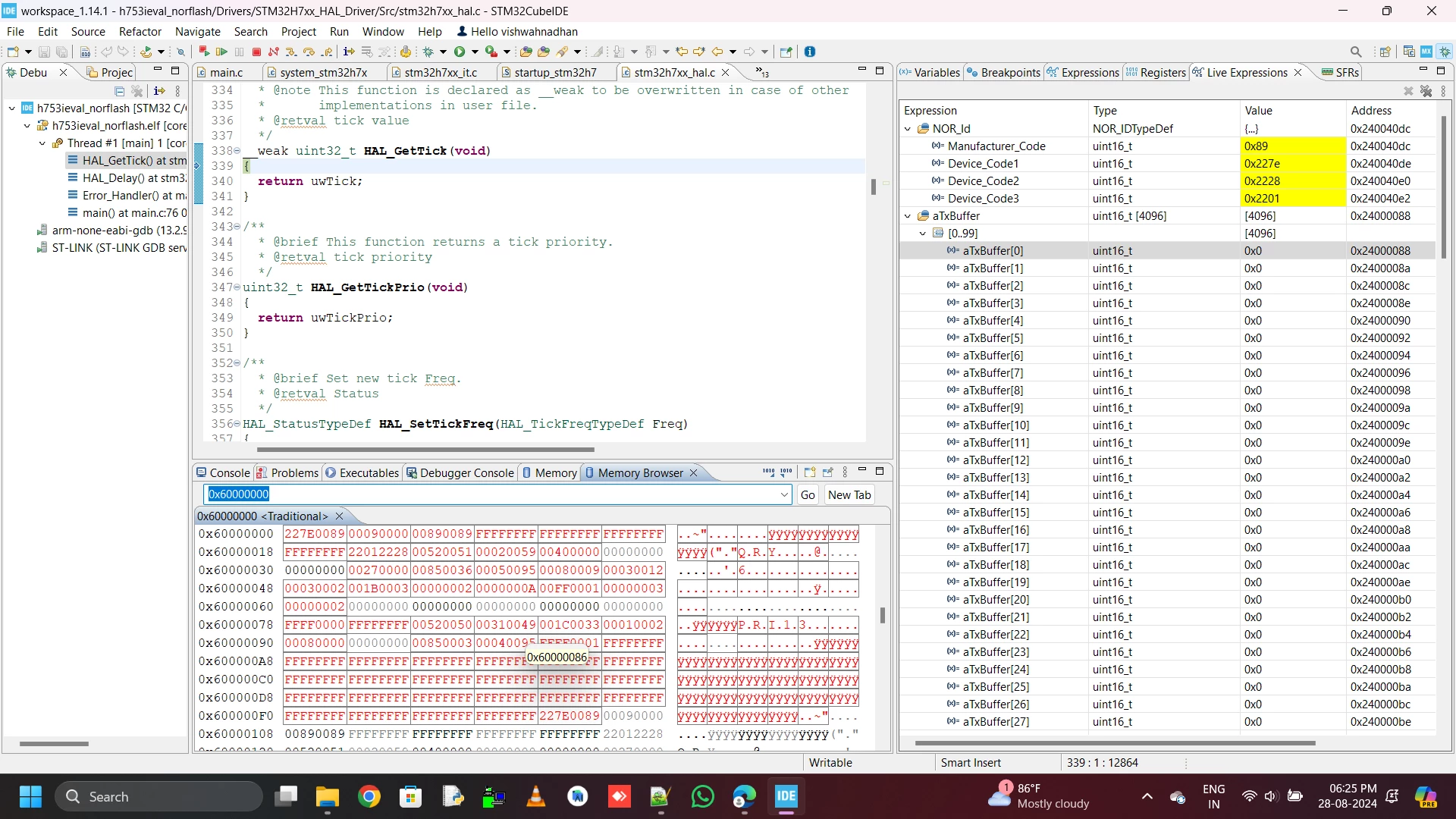Click the Go button in Memory Browser
This screenshot has width=1456, height=819.
[x=808, y=495]
